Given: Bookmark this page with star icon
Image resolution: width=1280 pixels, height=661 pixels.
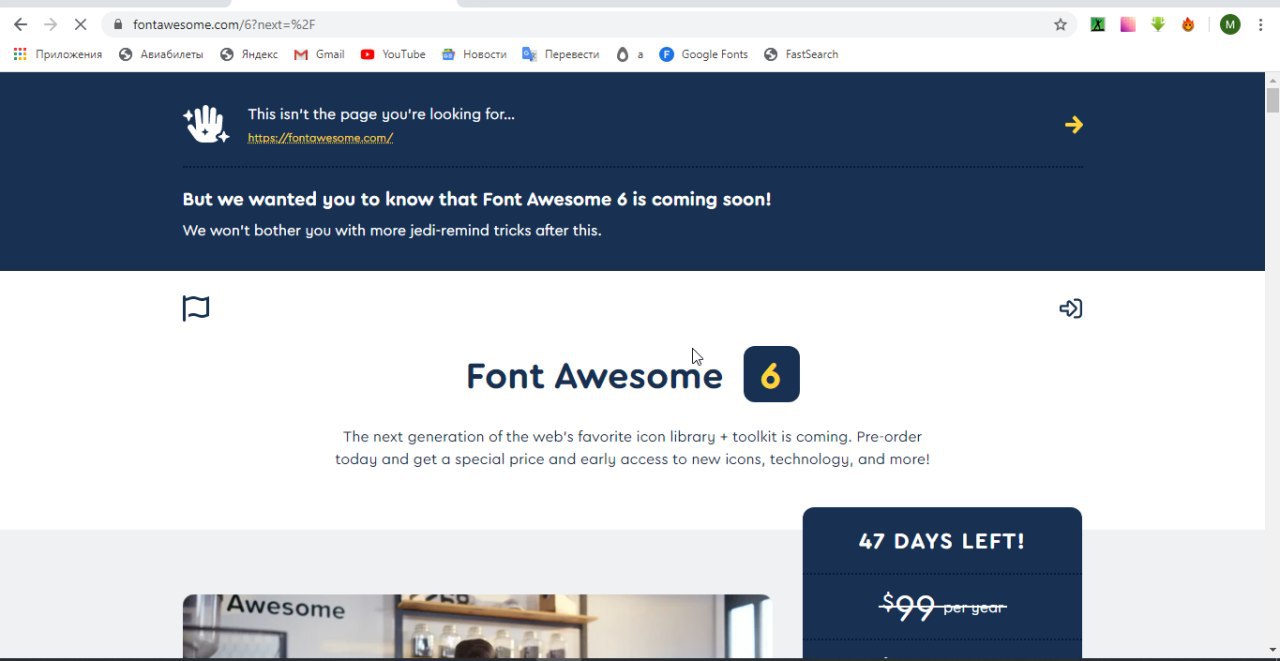Looking at the screenshot, I should point(1061,24).
